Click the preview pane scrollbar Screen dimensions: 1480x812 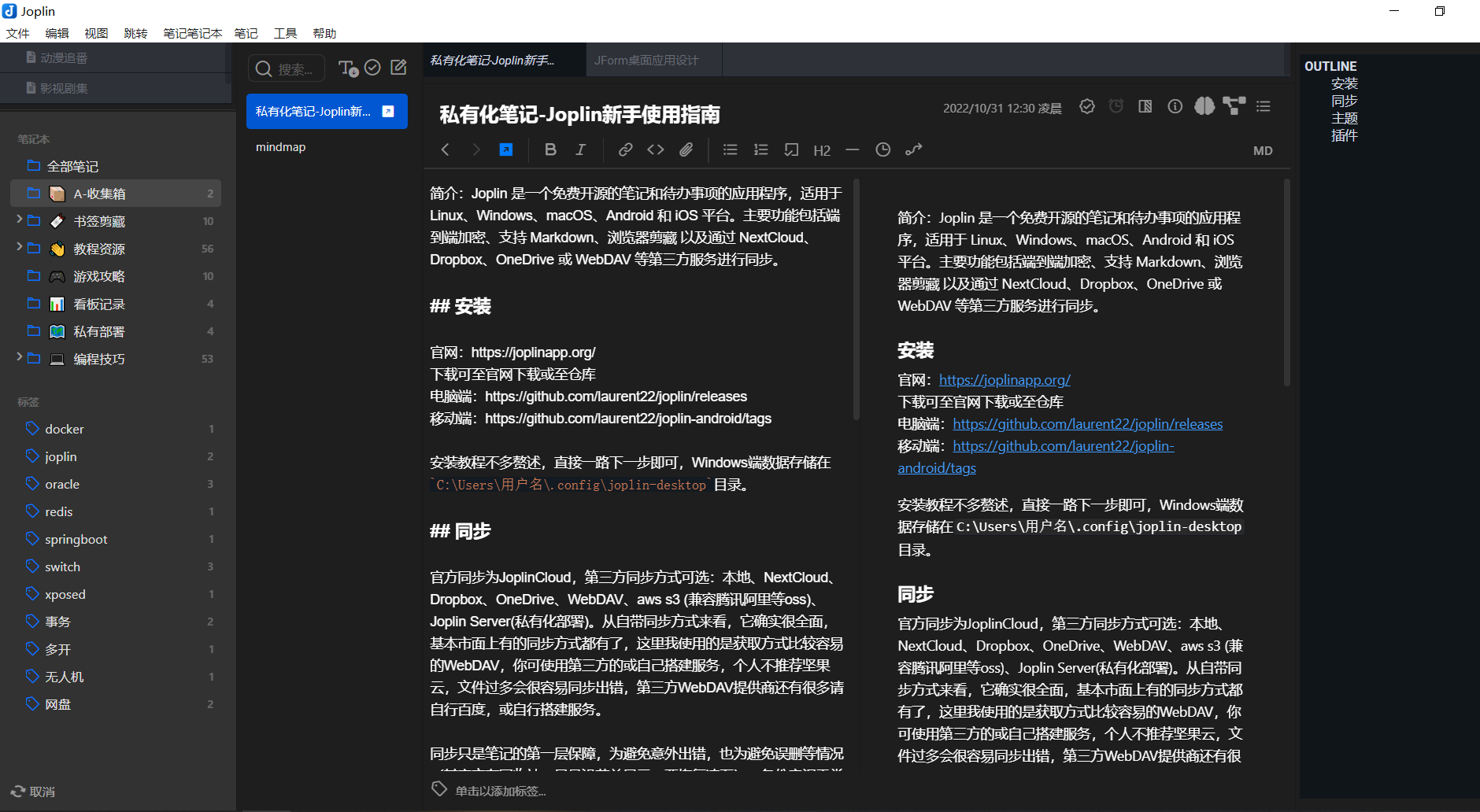point(1287,282)
